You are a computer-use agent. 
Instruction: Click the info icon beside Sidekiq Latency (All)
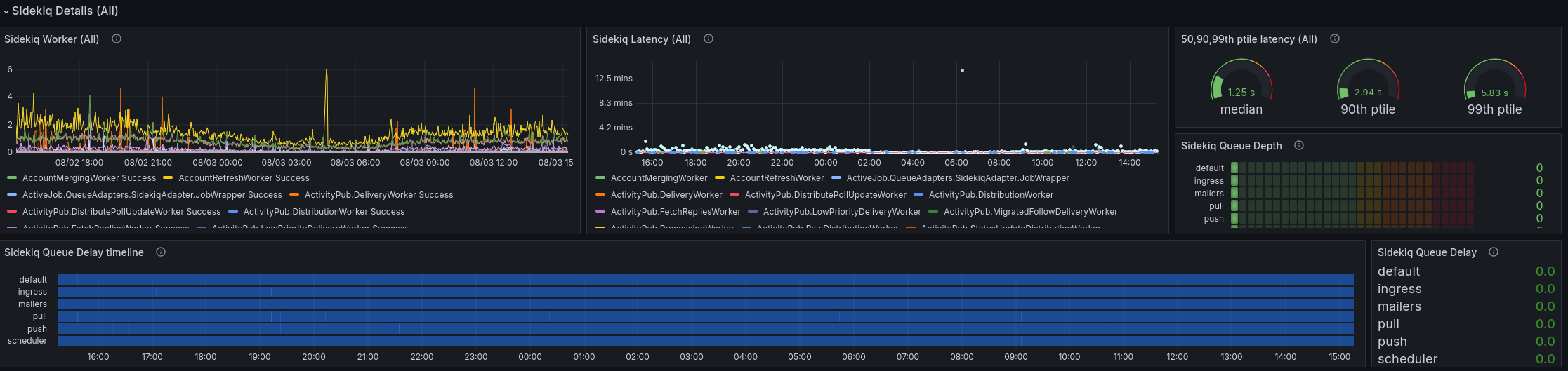click(x=709, y=39)
